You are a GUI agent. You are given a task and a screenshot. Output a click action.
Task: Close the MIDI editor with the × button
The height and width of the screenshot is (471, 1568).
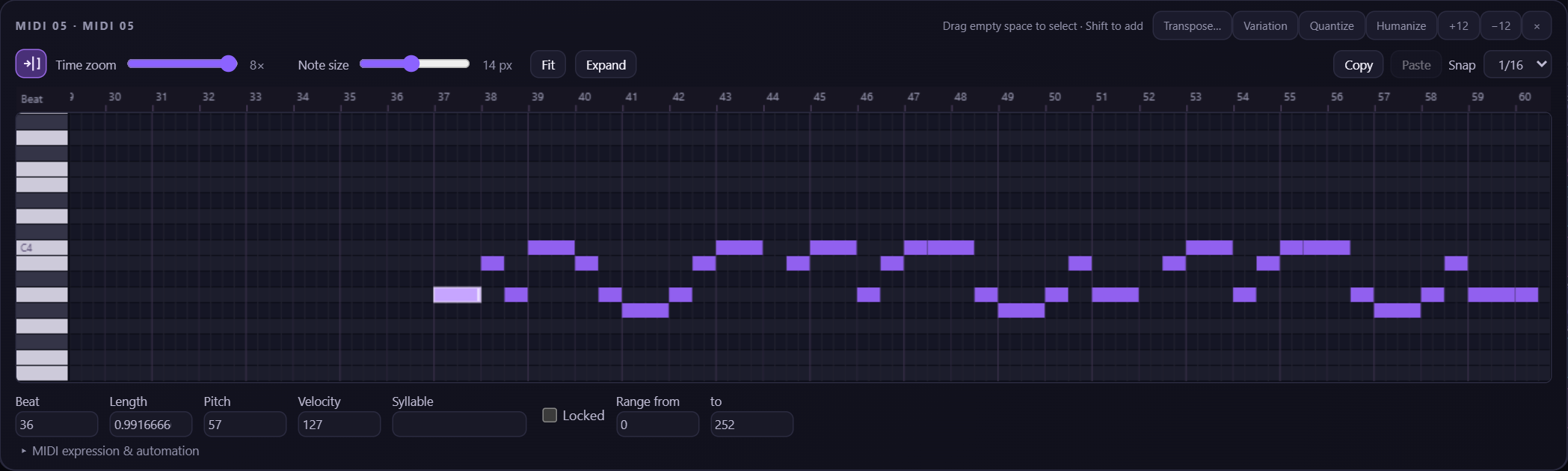(x=1537, y=25)
